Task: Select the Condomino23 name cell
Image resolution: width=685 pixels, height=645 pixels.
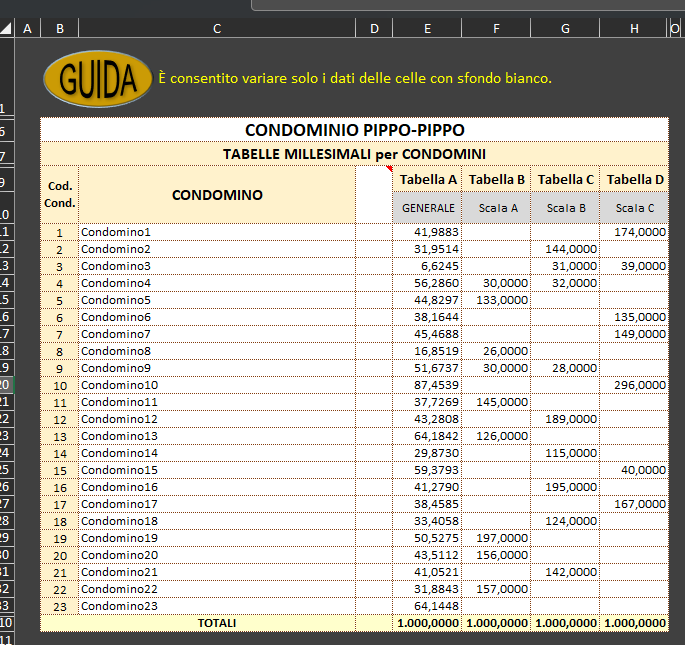Action: pyautogui.click(x=217, y=606)
